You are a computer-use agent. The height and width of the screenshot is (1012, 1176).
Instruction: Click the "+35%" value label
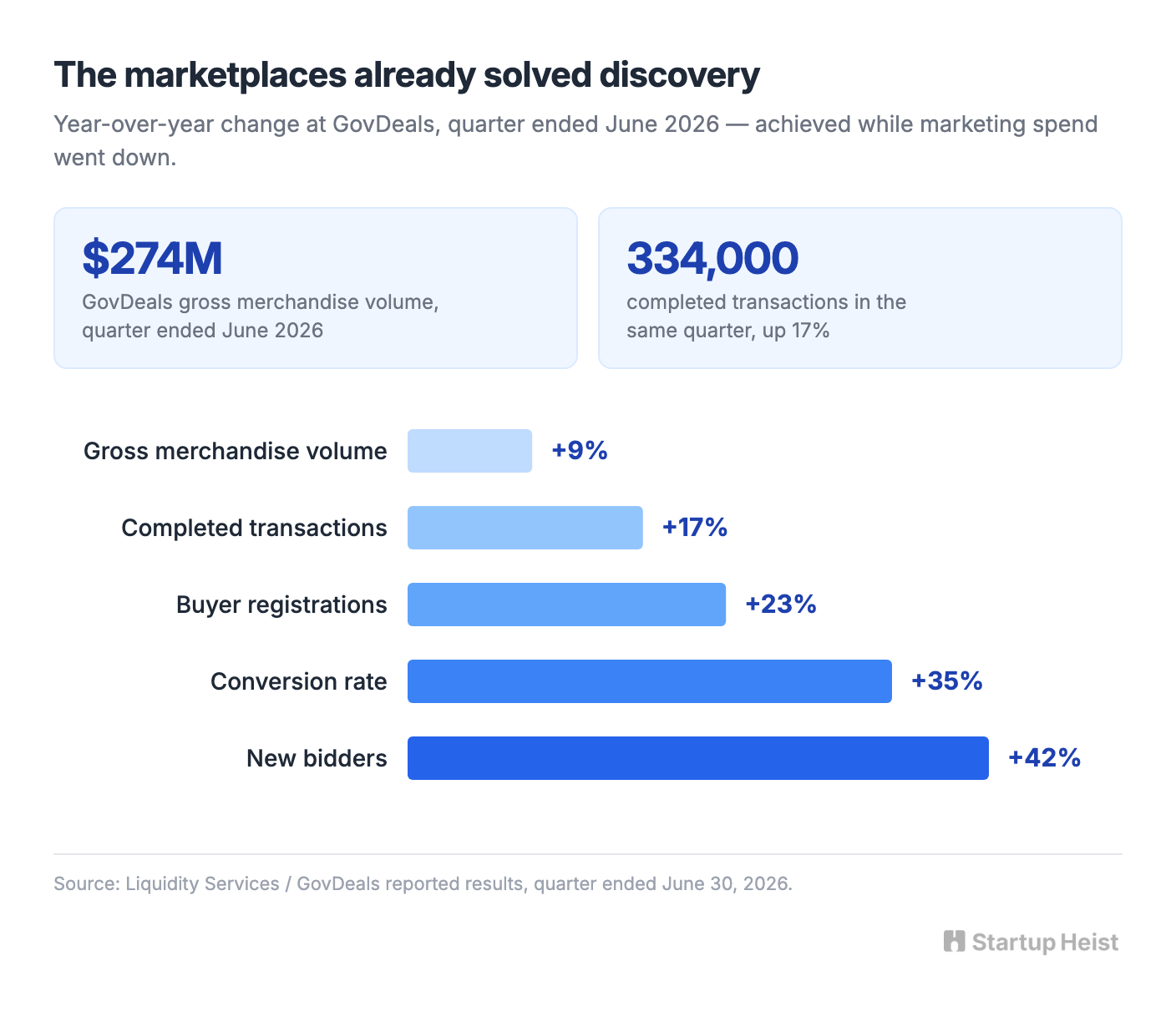click(947, 681)
